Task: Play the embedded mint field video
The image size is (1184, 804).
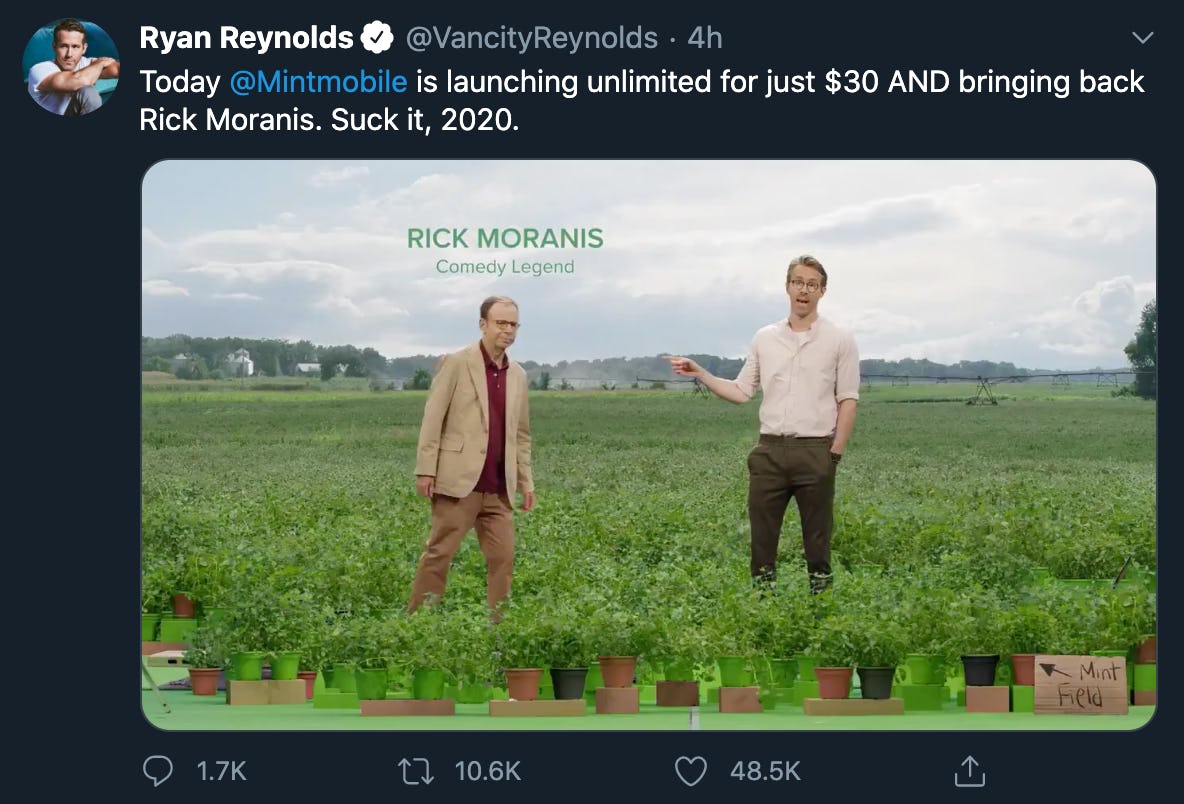Action: (648, 445)
